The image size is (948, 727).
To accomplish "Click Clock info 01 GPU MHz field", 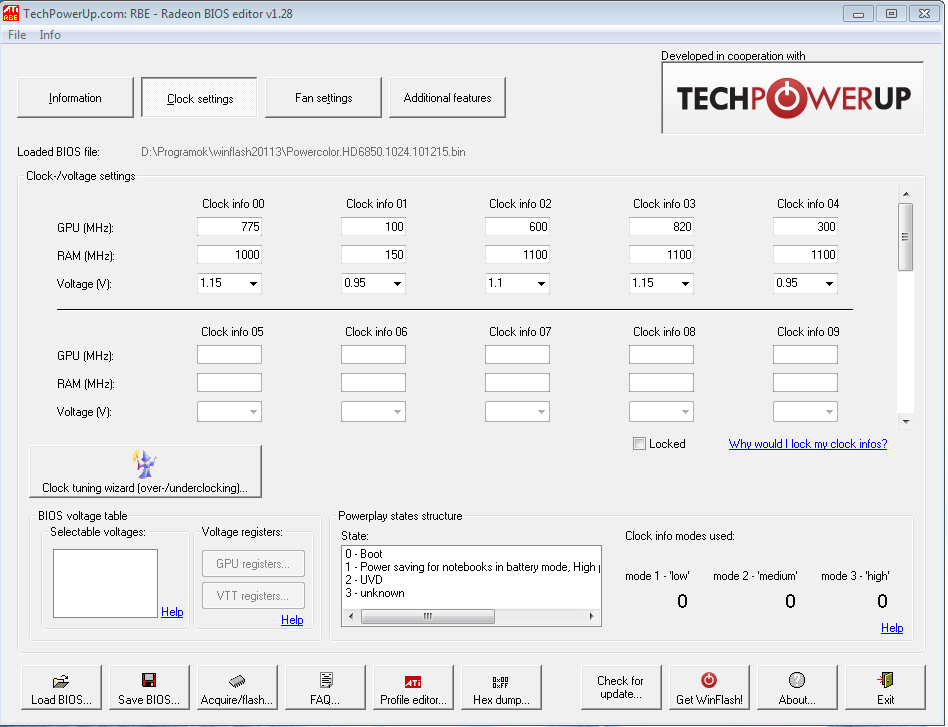I will (373, 227).
